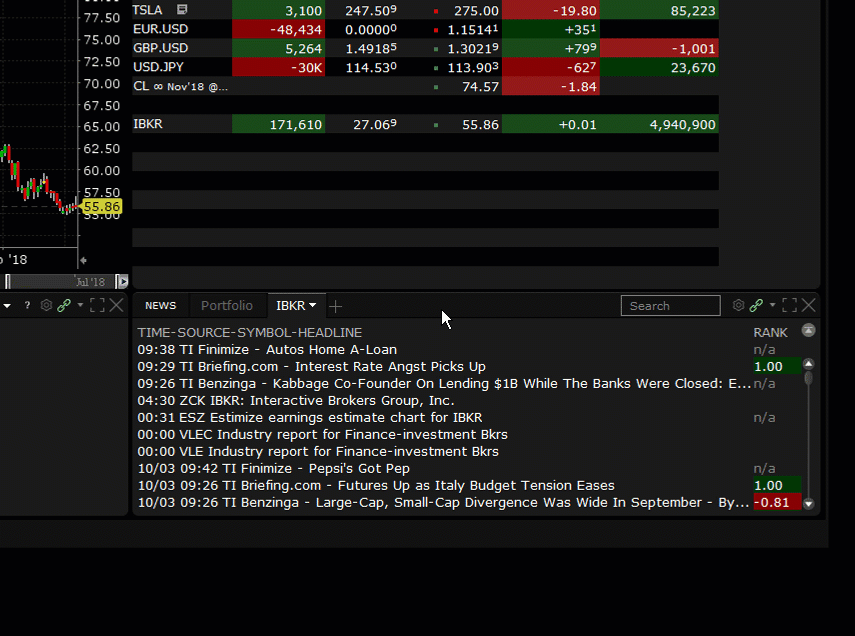Open Futures Up as Italy Budget headline

(x=376, y=485)
